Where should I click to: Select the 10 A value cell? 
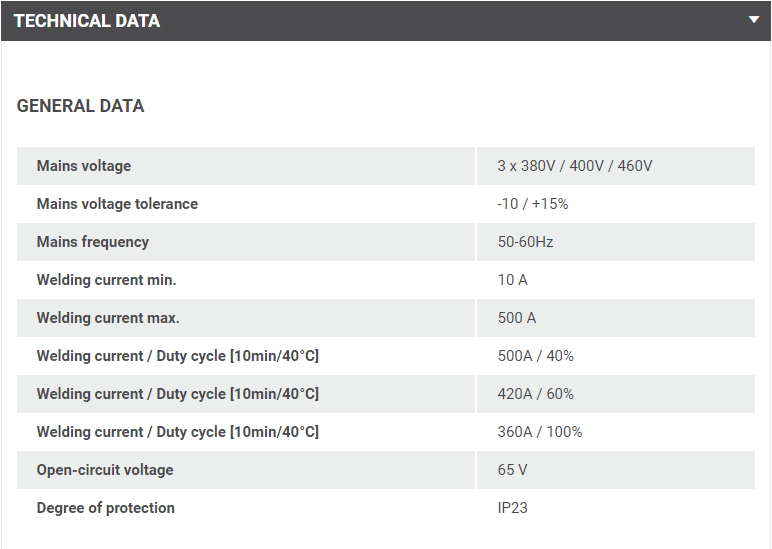[x=512, y=280]
